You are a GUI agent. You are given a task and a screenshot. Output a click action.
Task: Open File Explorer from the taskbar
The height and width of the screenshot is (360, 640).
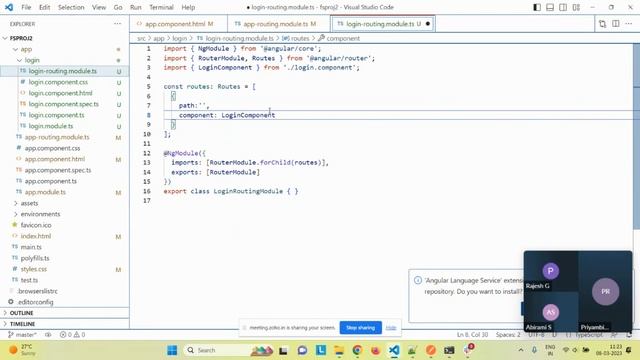[339, 350]
